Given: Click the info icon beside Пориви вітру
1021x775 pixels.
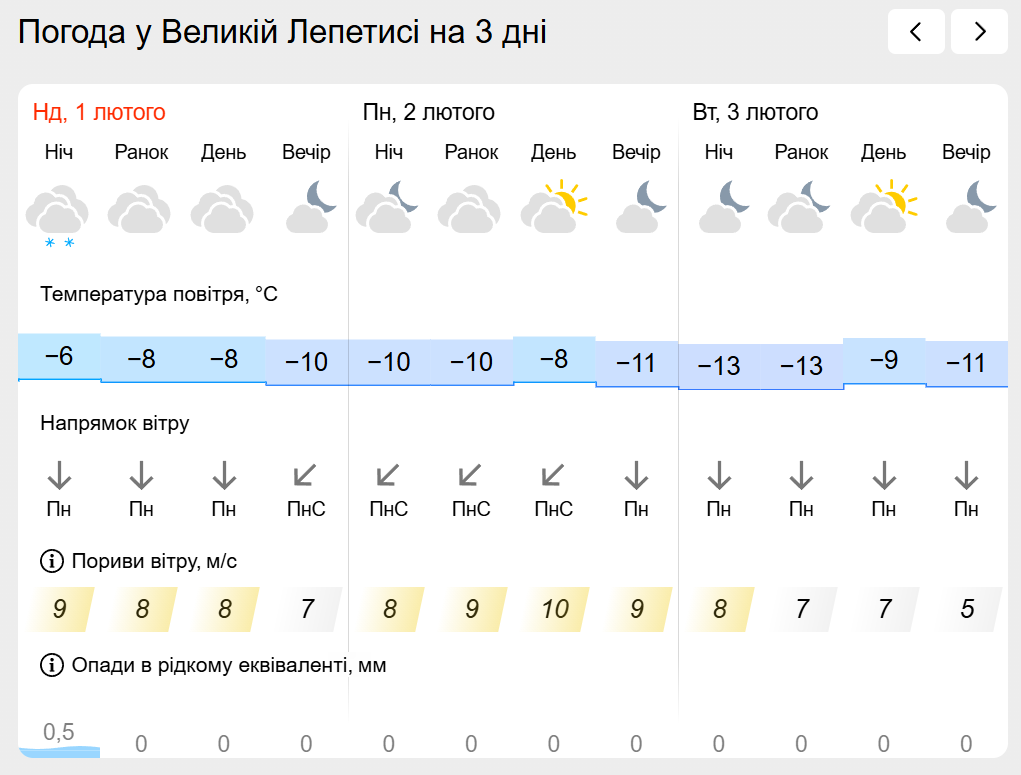Looking at the screenshot, I should tap(51, 561).
